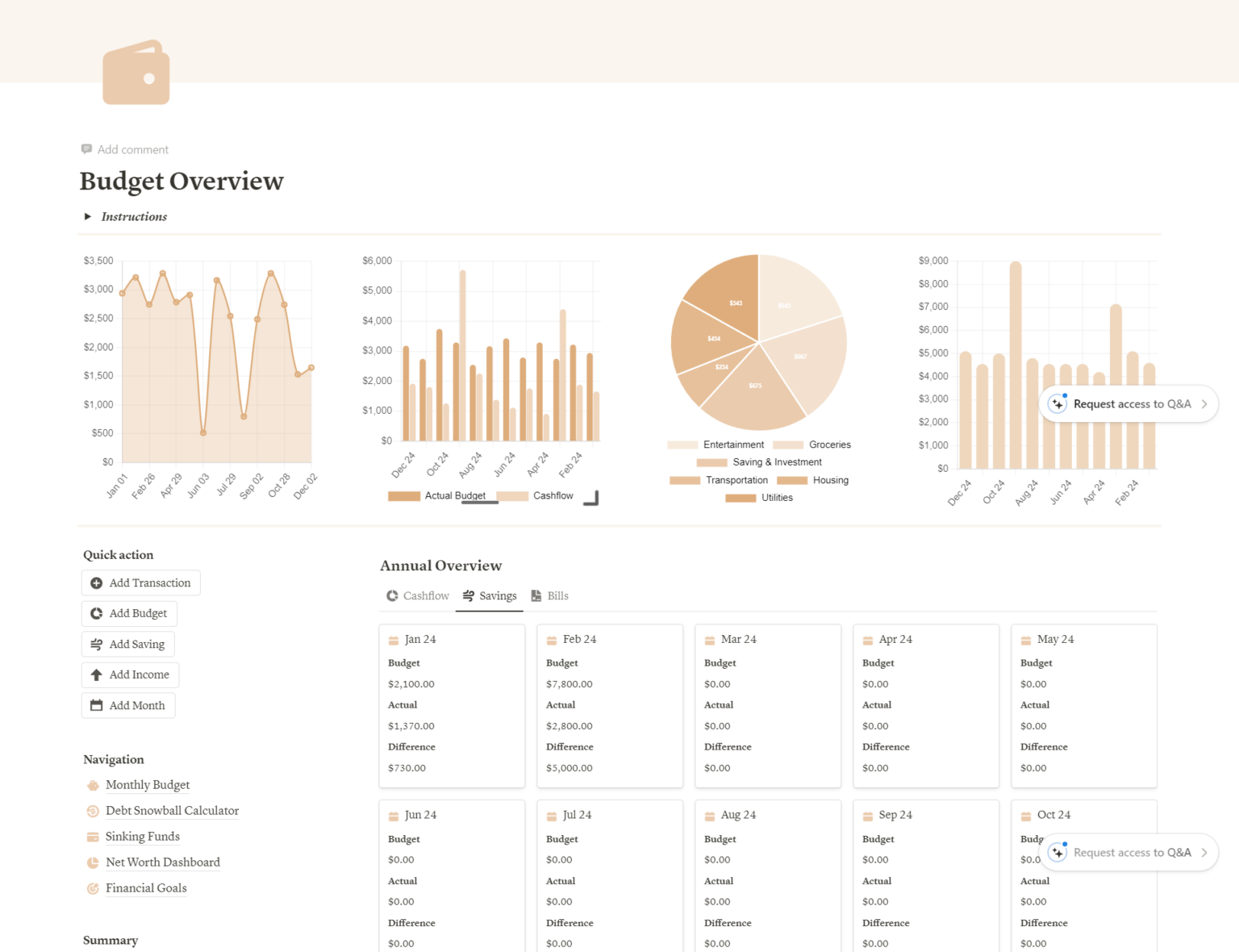Click the calendar icon on Aug 24 card
The width and height of the screenshot is (1239, 952).
[x=710, y=816]
